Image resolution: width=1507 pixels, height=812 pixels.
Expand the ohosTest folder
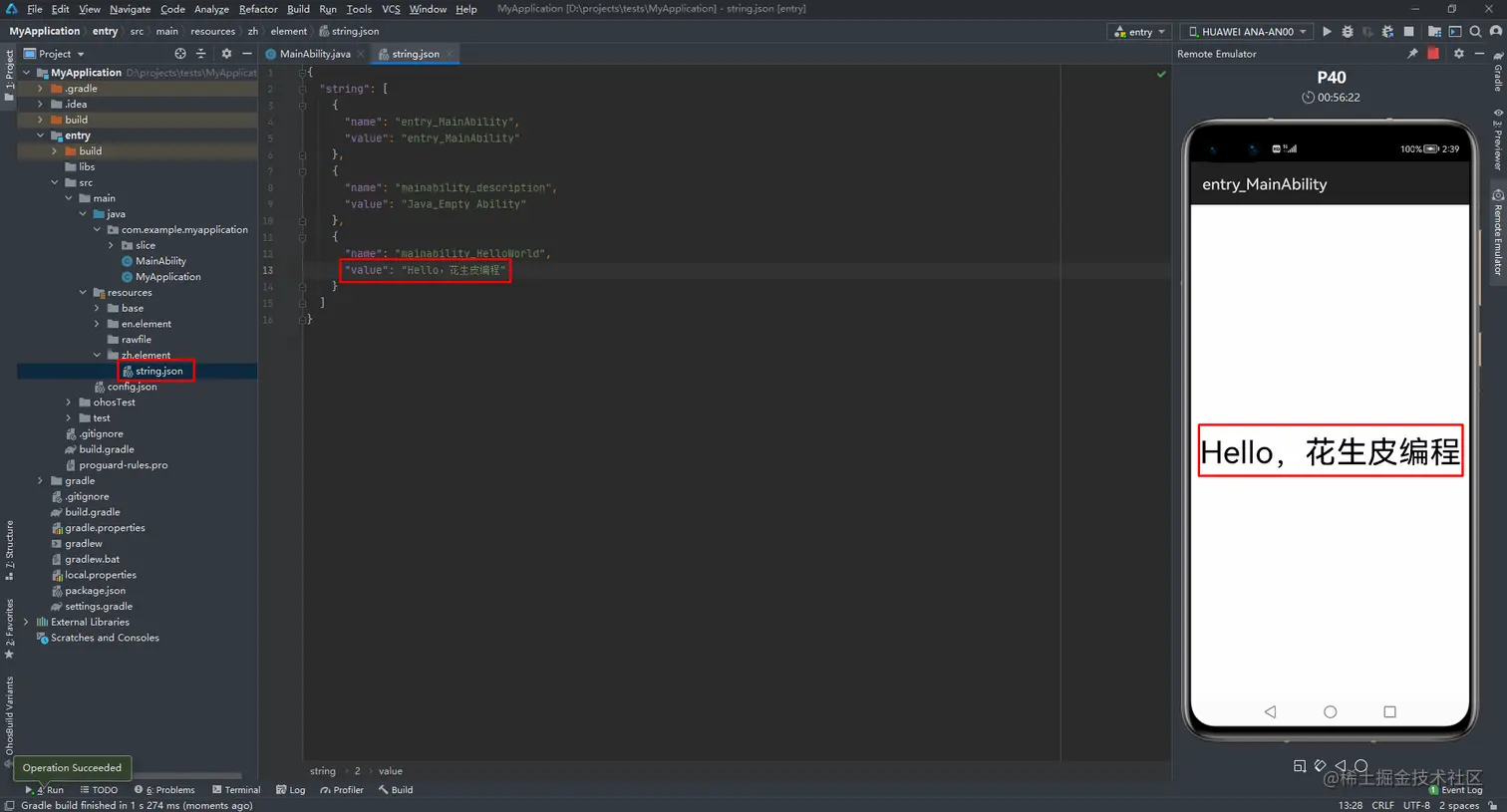(69, 403)
